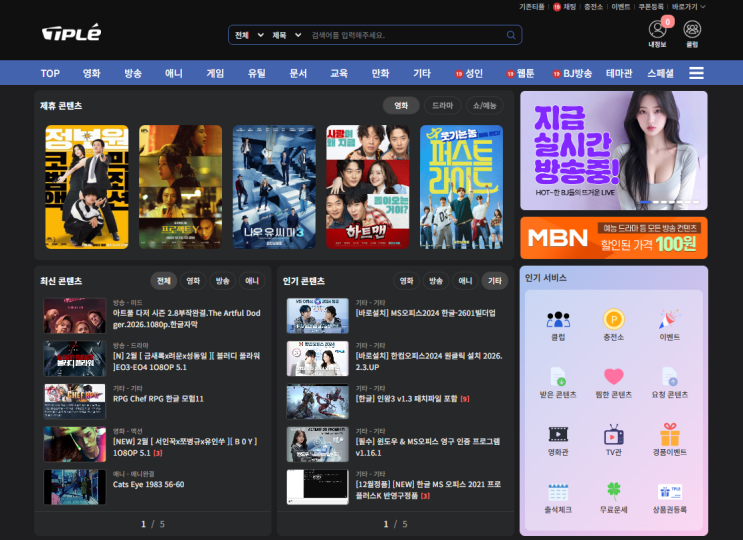Select 애니 in navigation bar
The height and width of the screenshot is (540, 743).
click(174, 73)
